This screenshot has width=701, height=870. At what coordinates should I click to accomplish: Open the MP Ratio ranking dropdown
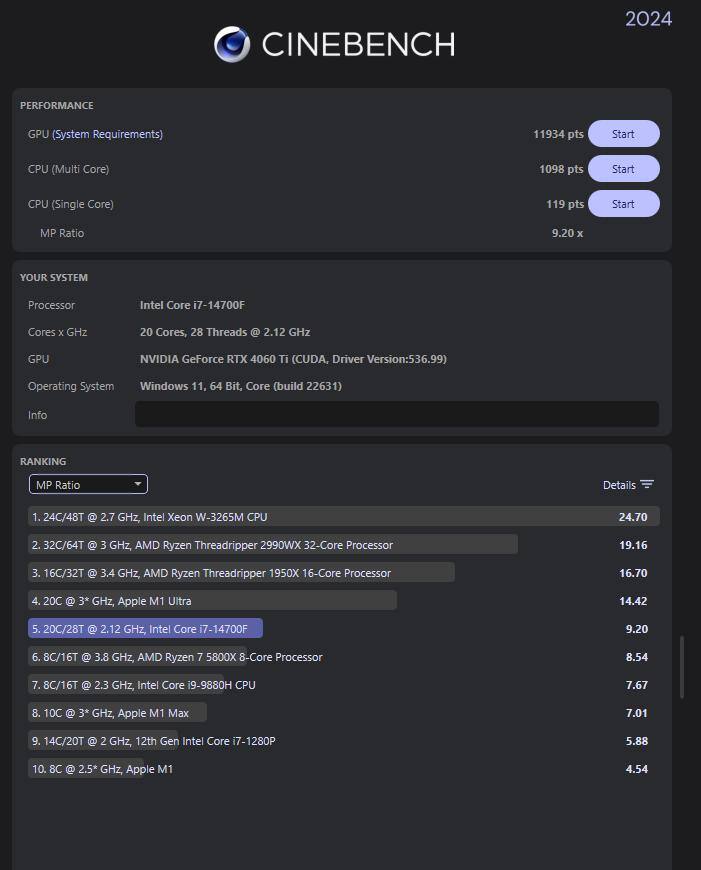[87, 484]
